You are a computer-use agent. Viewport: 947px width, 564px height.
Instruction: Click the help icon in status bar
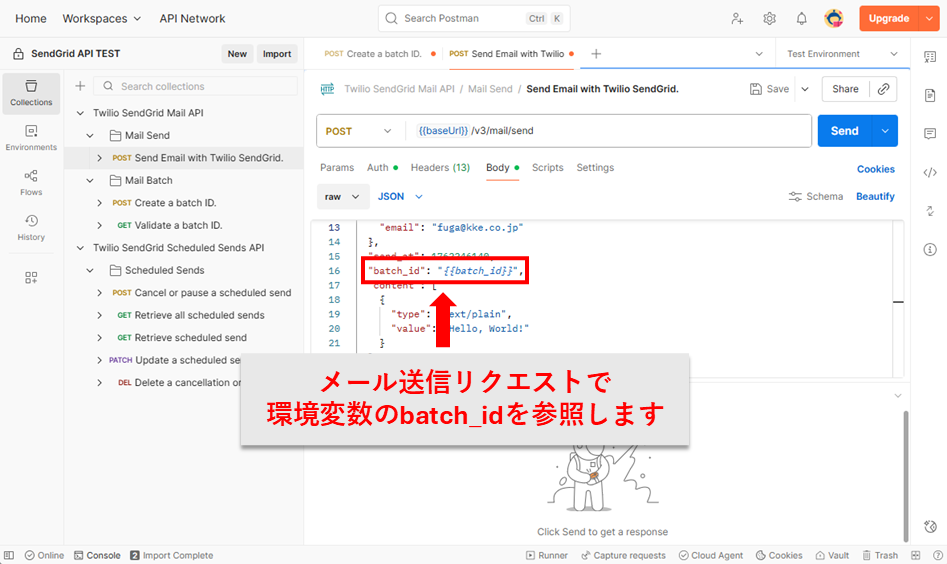click(938, 555)
